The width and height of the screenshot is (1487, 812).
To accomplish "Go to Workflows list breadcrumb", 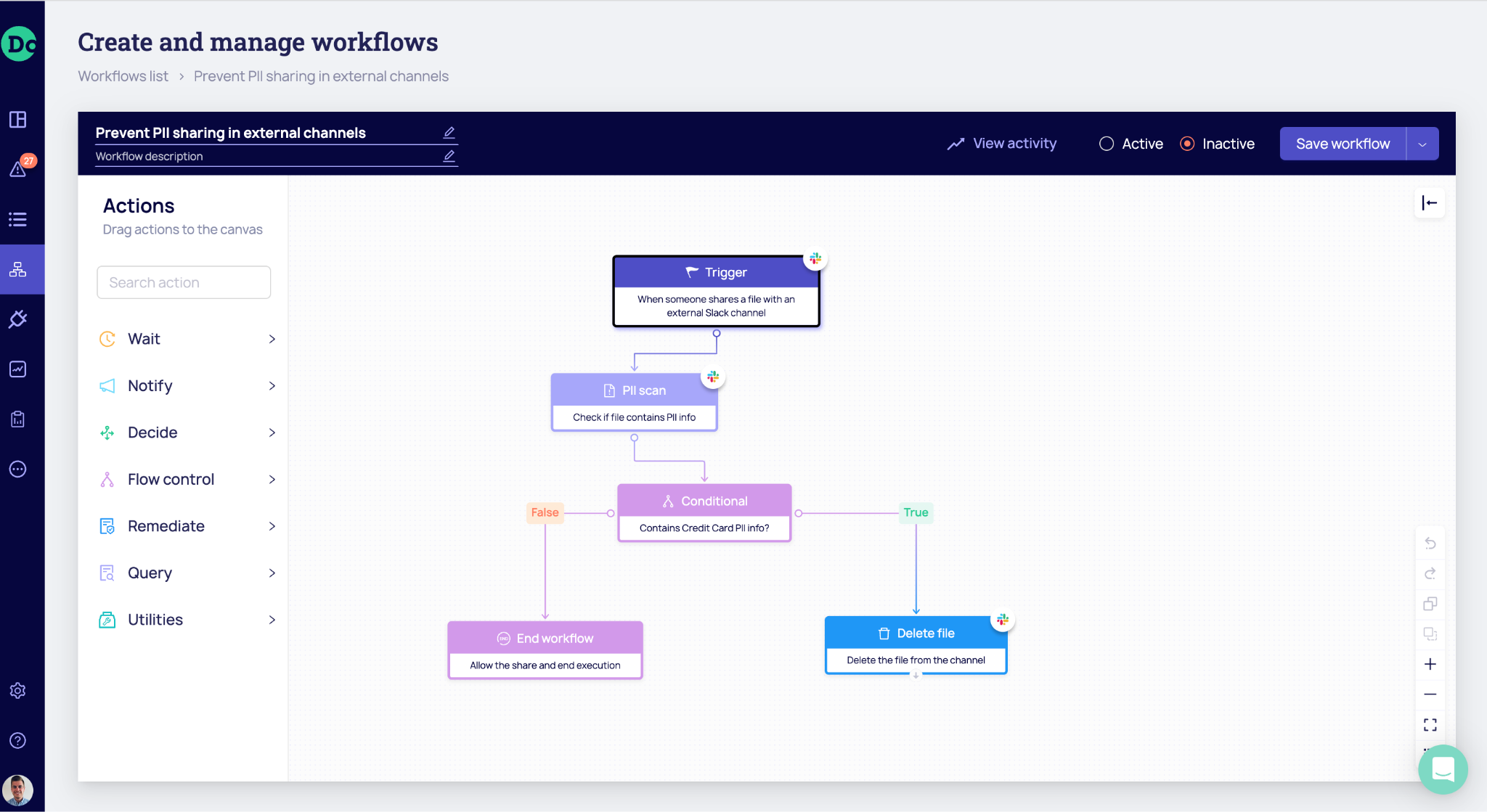I will point(123,76).
